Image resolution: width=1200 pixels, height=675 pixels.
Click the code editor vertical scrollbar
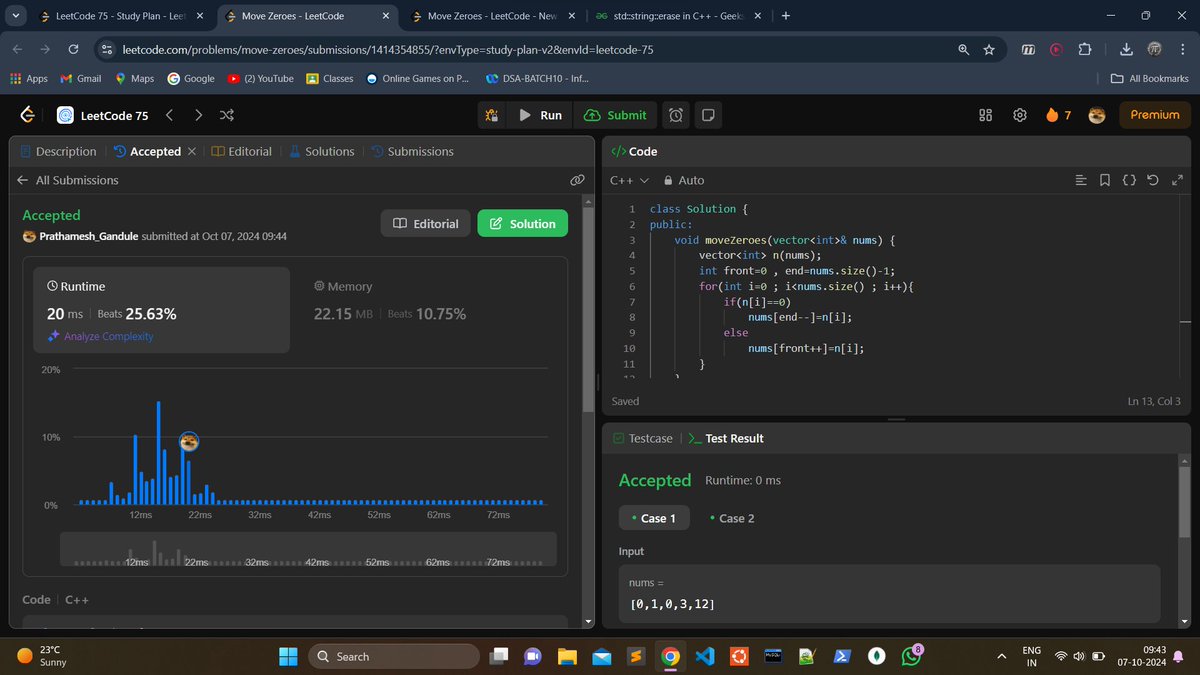tap(1188, 322)
